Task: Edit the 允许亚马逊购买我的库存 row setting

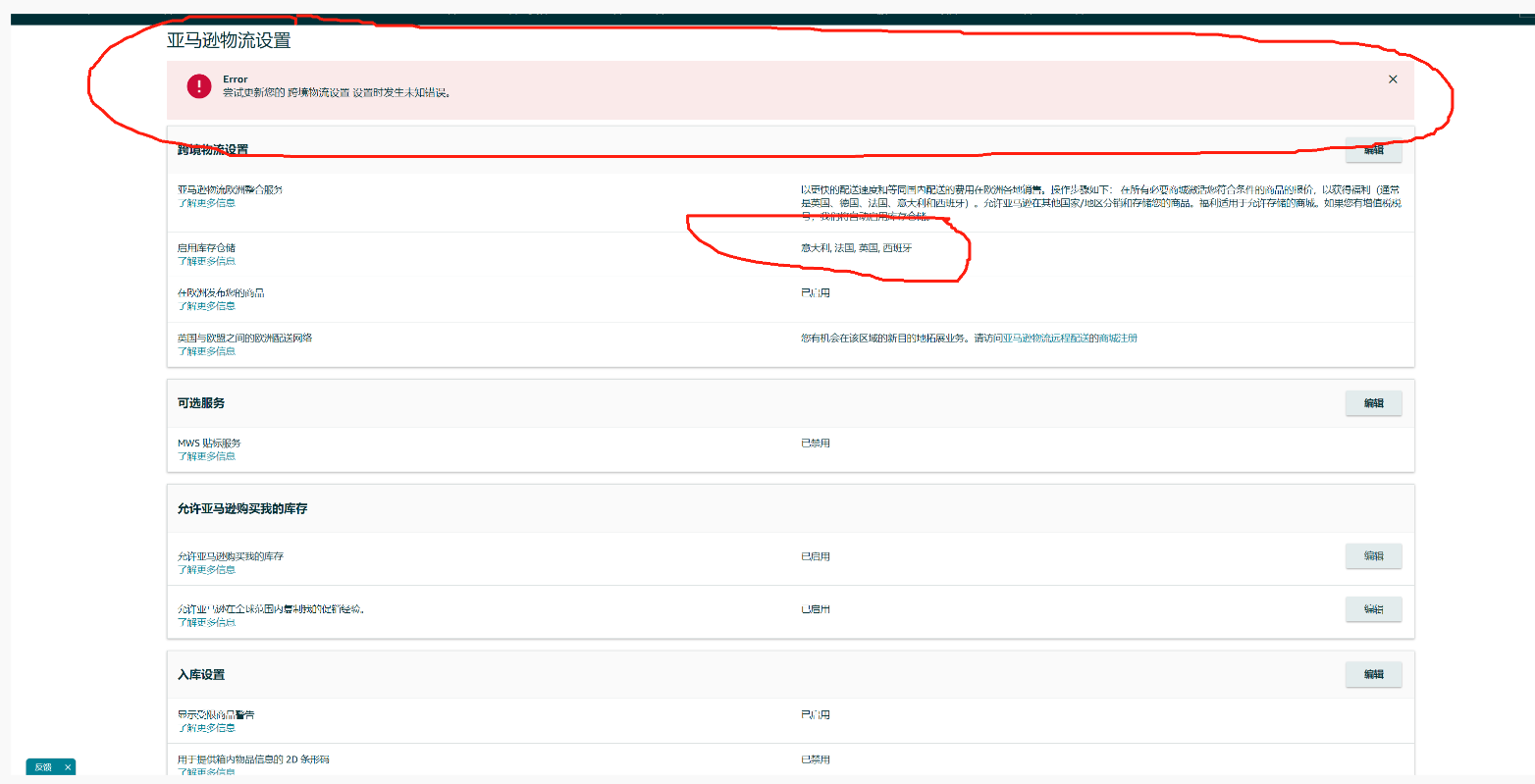Action: point(1373,556)
